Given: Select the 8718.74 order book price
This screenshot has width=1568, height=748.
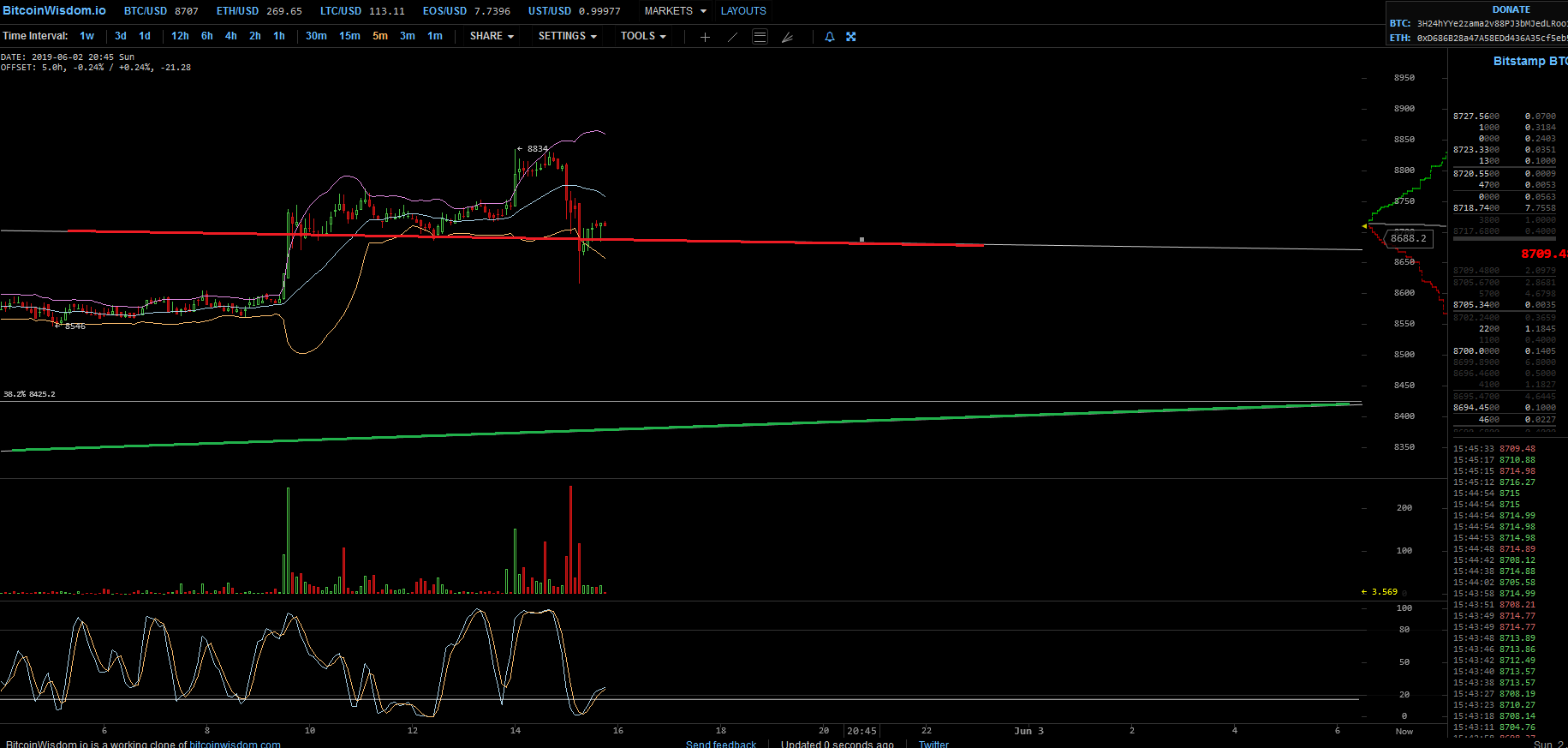Looking at the screenshot, I should point(1476,208).
